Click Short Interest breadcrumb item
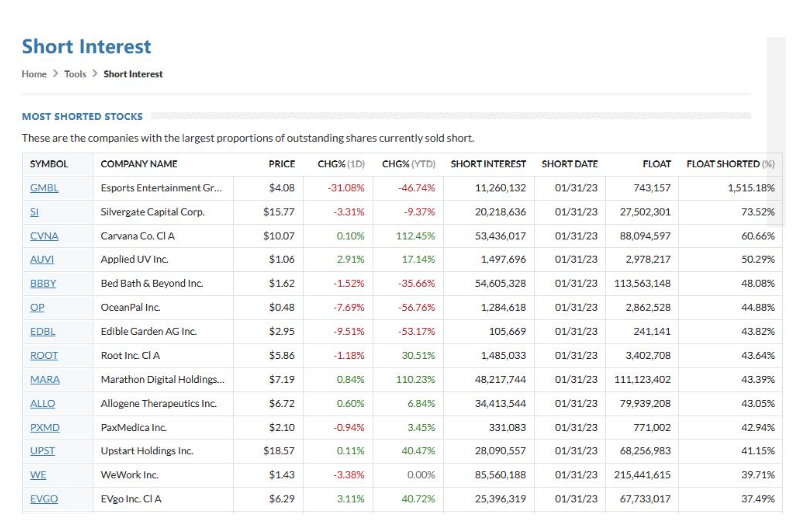Screen dimensions: 806x522 [x=133, y=74]
